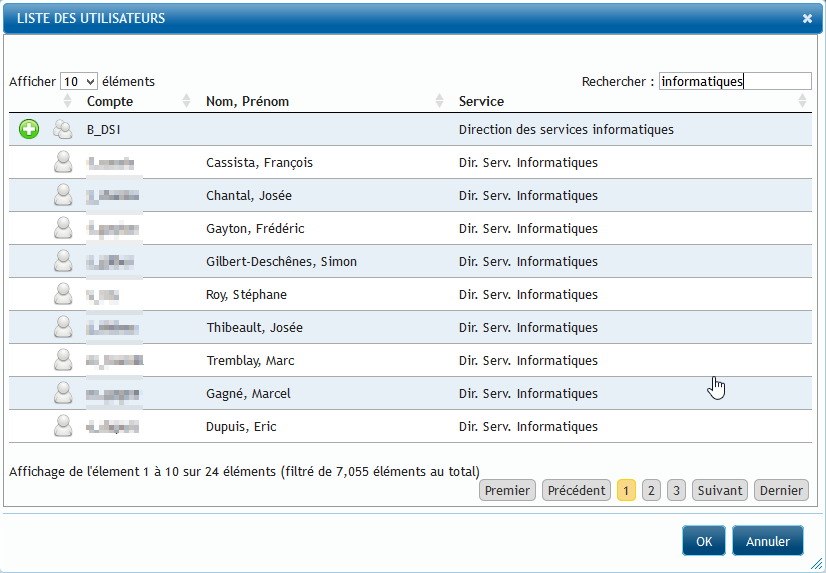The width and height of the screenshot is (826, 573).
Task: Click the Dernier pagination button
Action: (781, 490)
